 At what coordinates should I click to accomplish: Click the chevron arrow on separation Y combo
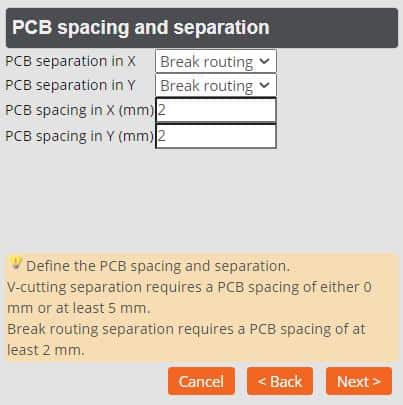pyautogui.click(x=264, y=85)
